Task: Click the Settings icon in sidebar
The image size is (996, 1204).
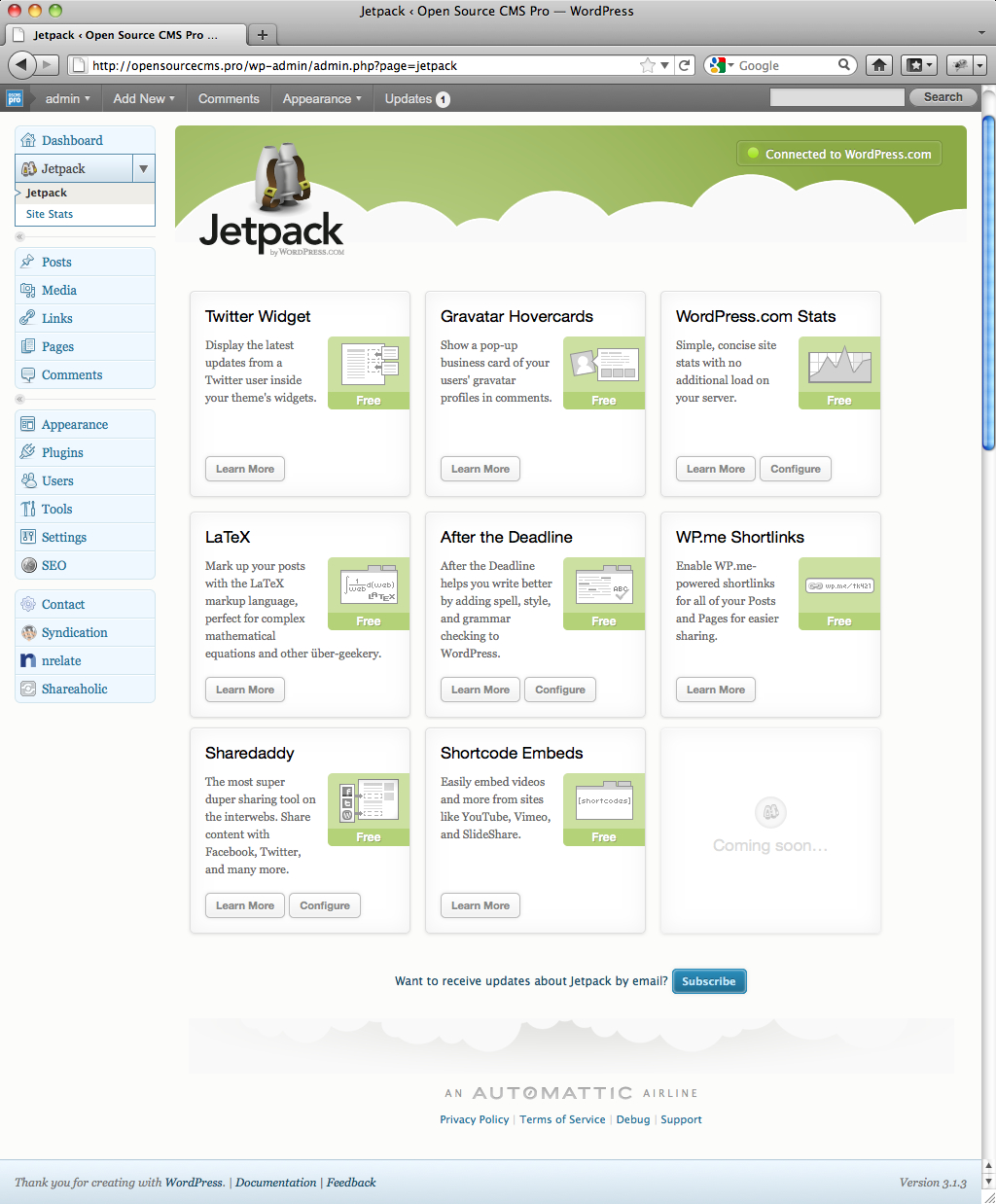Action: click(28, 537)
